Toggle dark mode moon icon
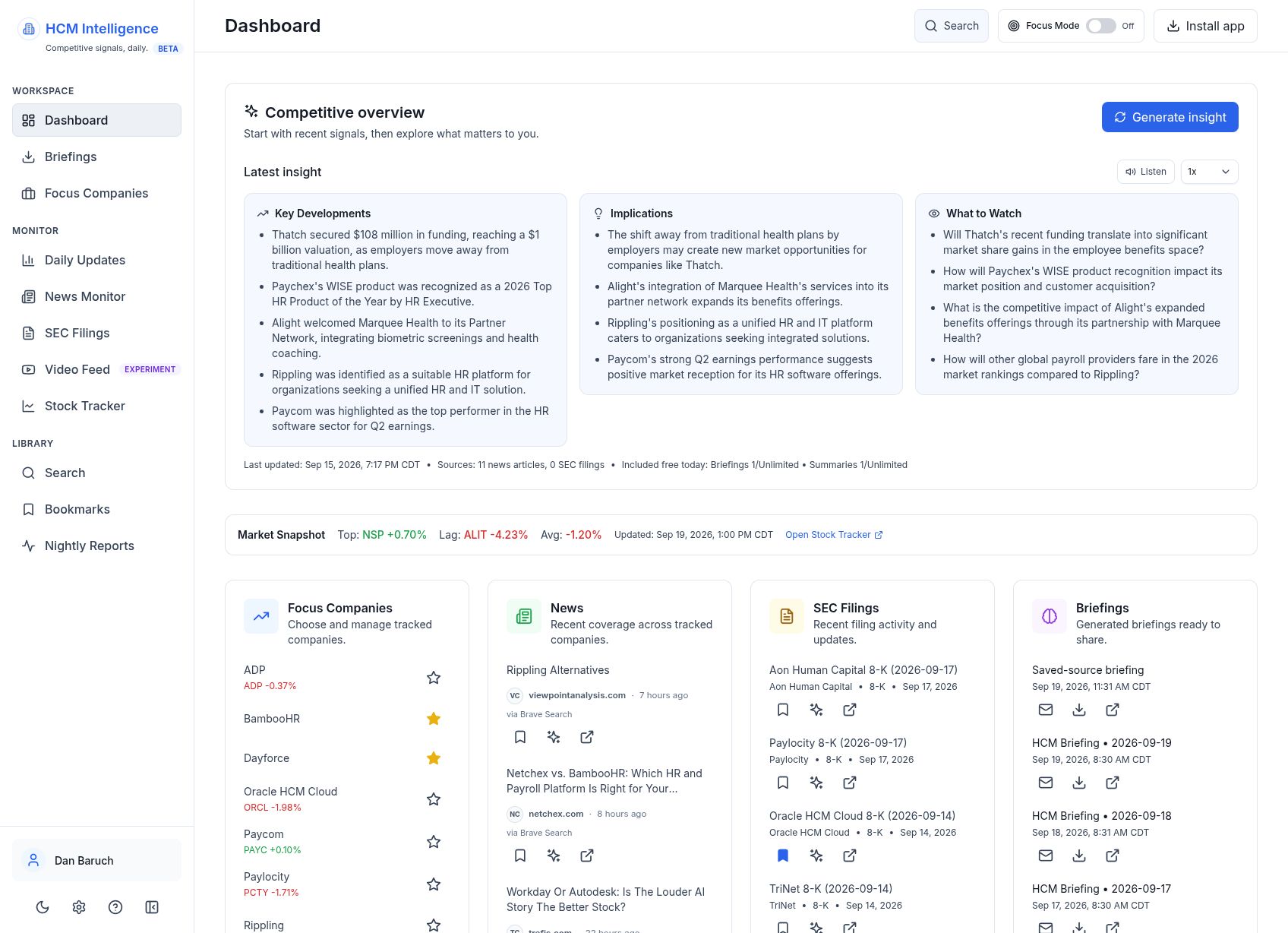 [43, 907]
